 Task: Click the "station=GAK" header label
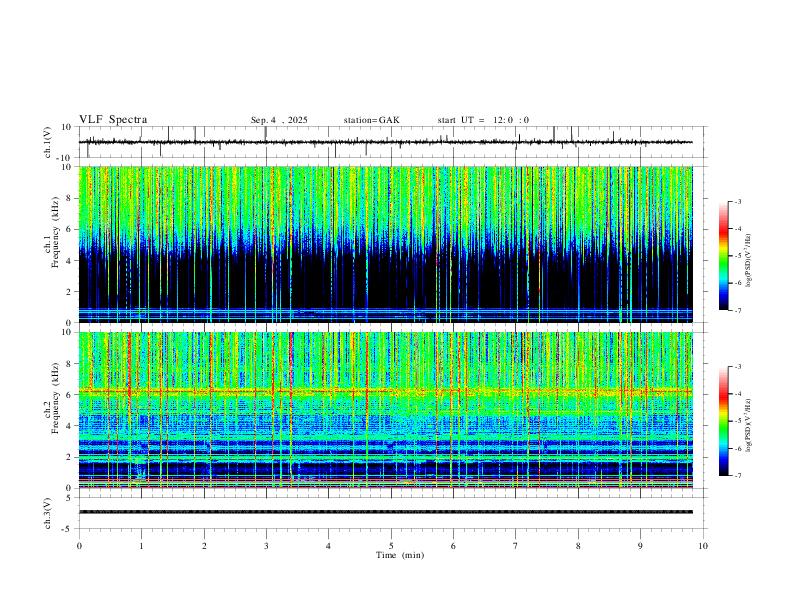[x=371, y=120]
